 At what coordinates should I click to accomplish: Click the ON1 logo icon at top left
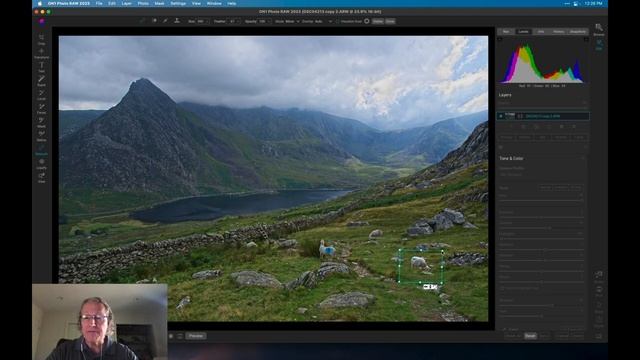tap(41, 21)
